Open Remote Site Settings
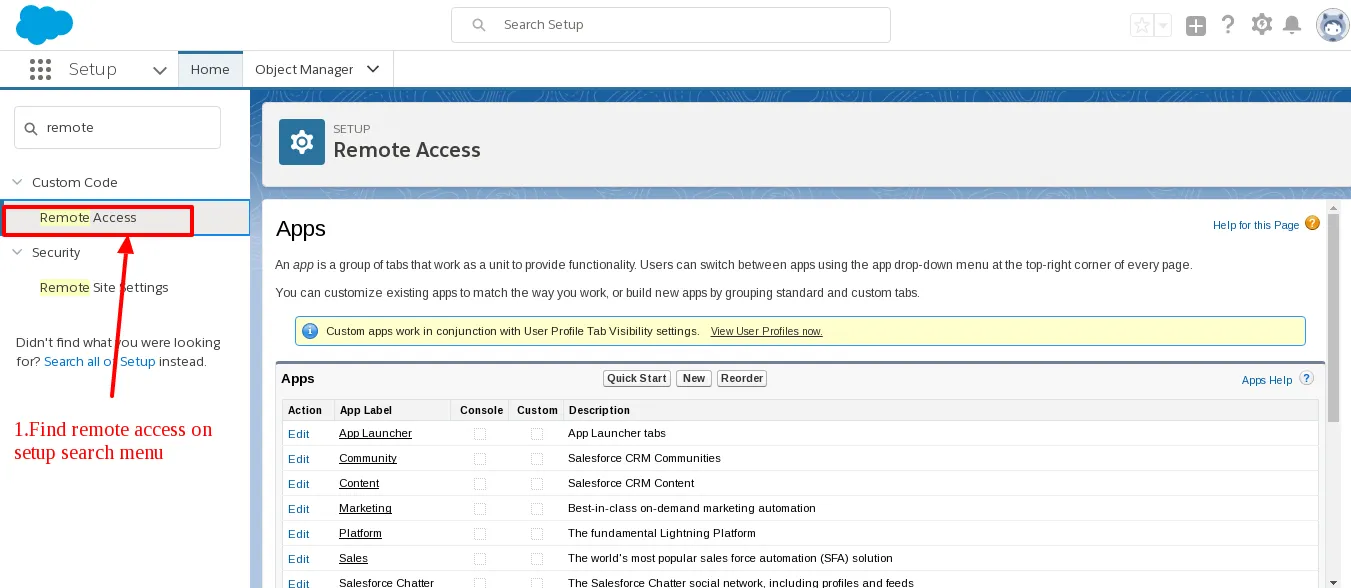Screen dimensions: 1351x588 pos(104,287)
